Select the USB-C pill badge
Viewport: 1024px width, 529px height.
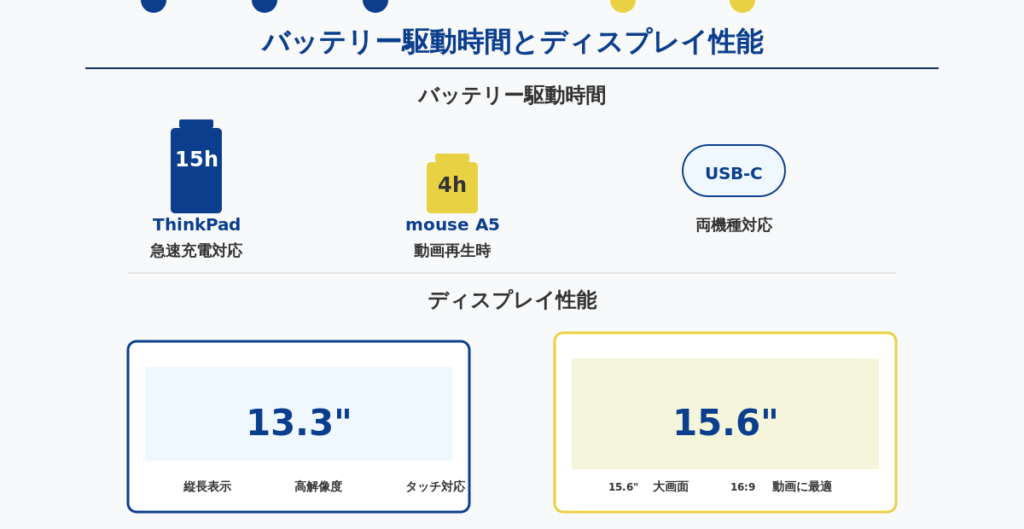pos(733,172)
